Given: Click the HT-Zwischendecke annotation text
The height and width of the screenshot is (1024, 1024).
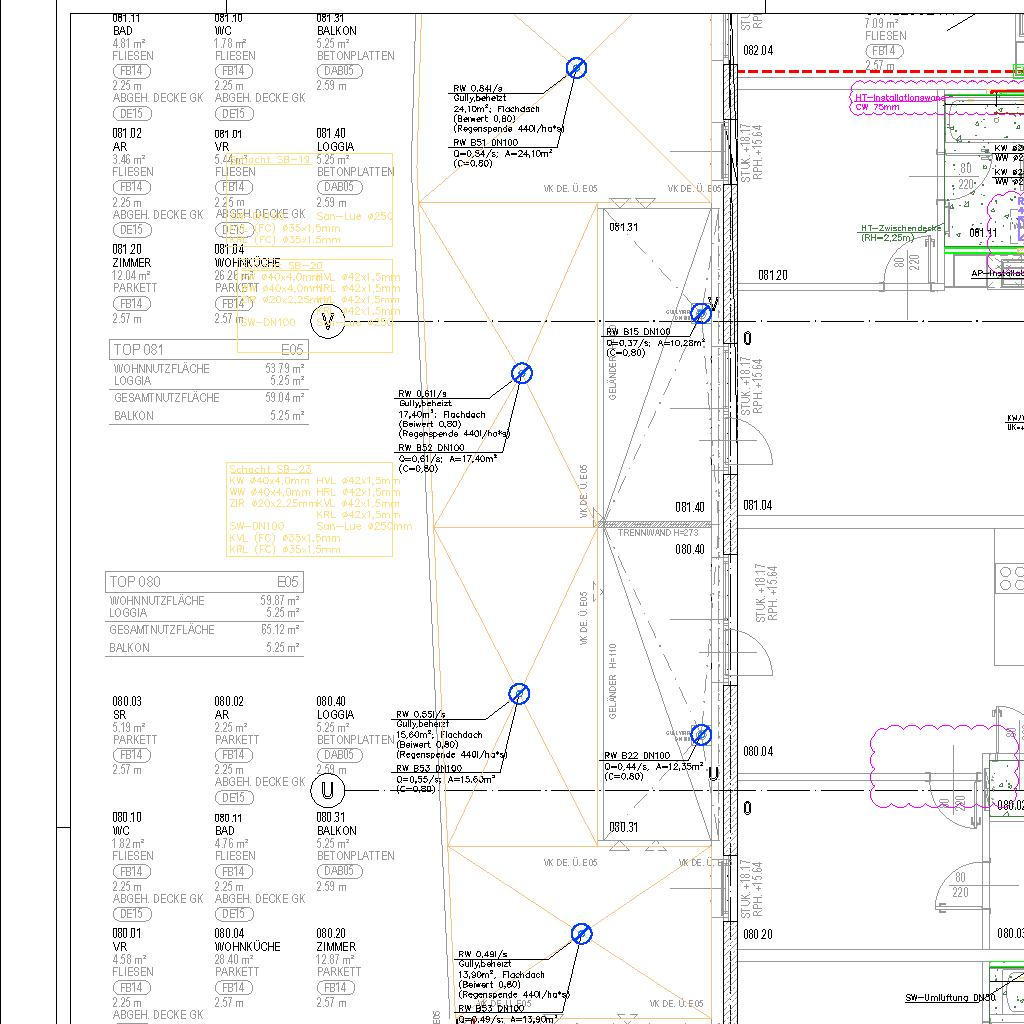Looking at the screenshot, I should point(900,229).
